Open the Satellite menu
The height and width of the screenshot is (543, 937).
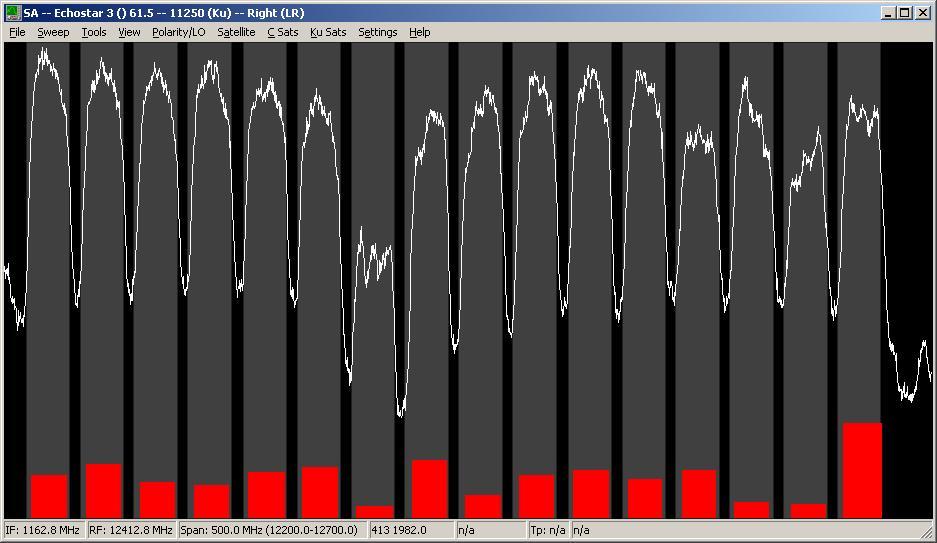click(236, 32)
